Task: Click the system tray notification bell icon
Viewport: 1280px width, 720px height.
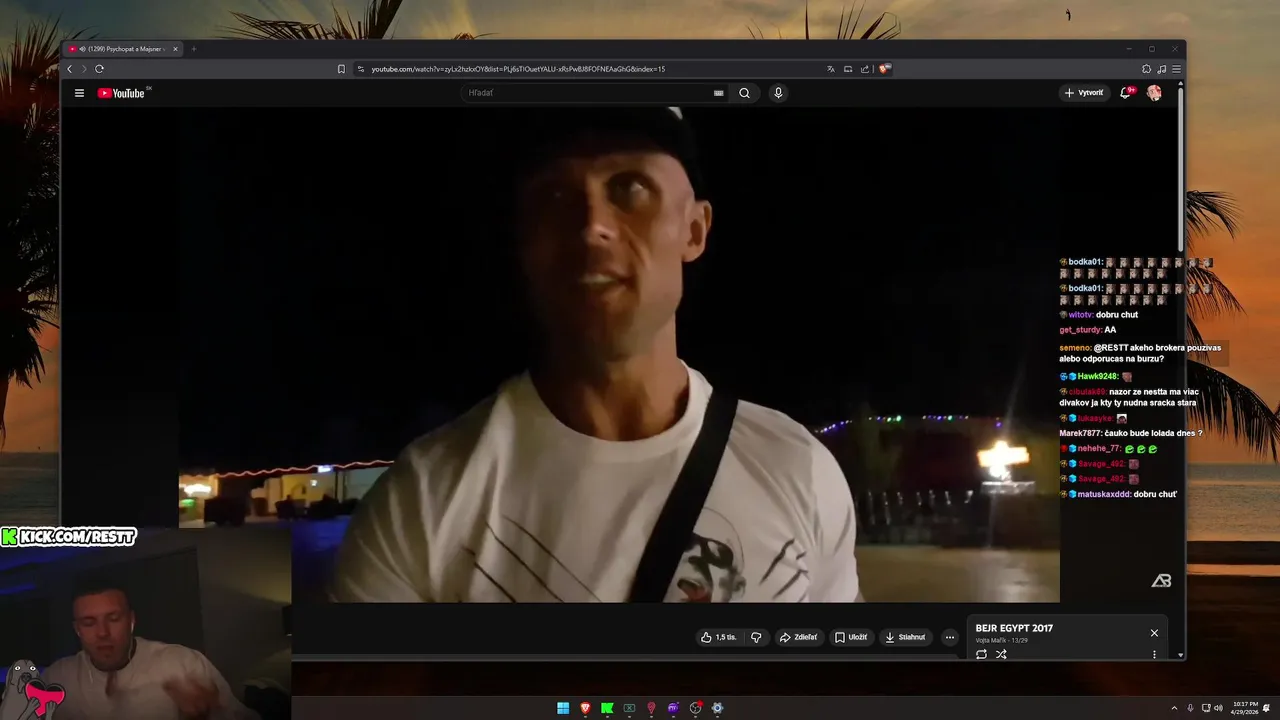Action: (x=1267, y=708)
